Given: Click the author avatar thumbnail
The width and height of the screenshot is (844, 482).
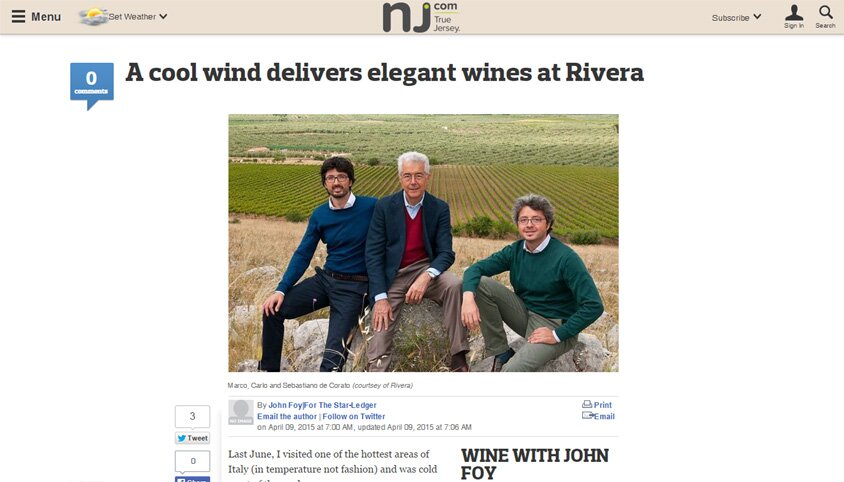Looking at the screenshot, I should [241, 412].
